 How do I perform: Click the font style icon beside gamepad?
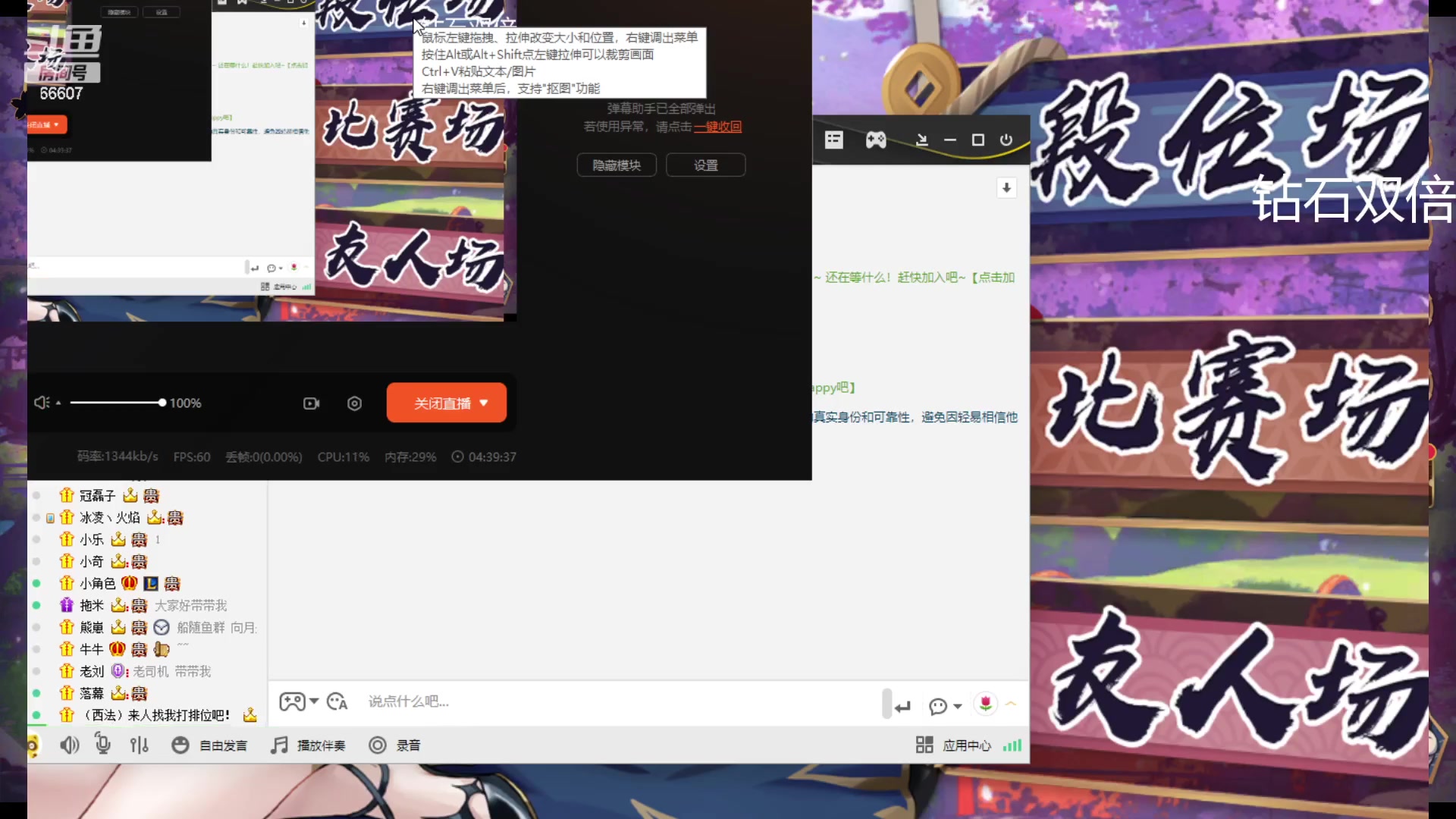tap(337, 701)
